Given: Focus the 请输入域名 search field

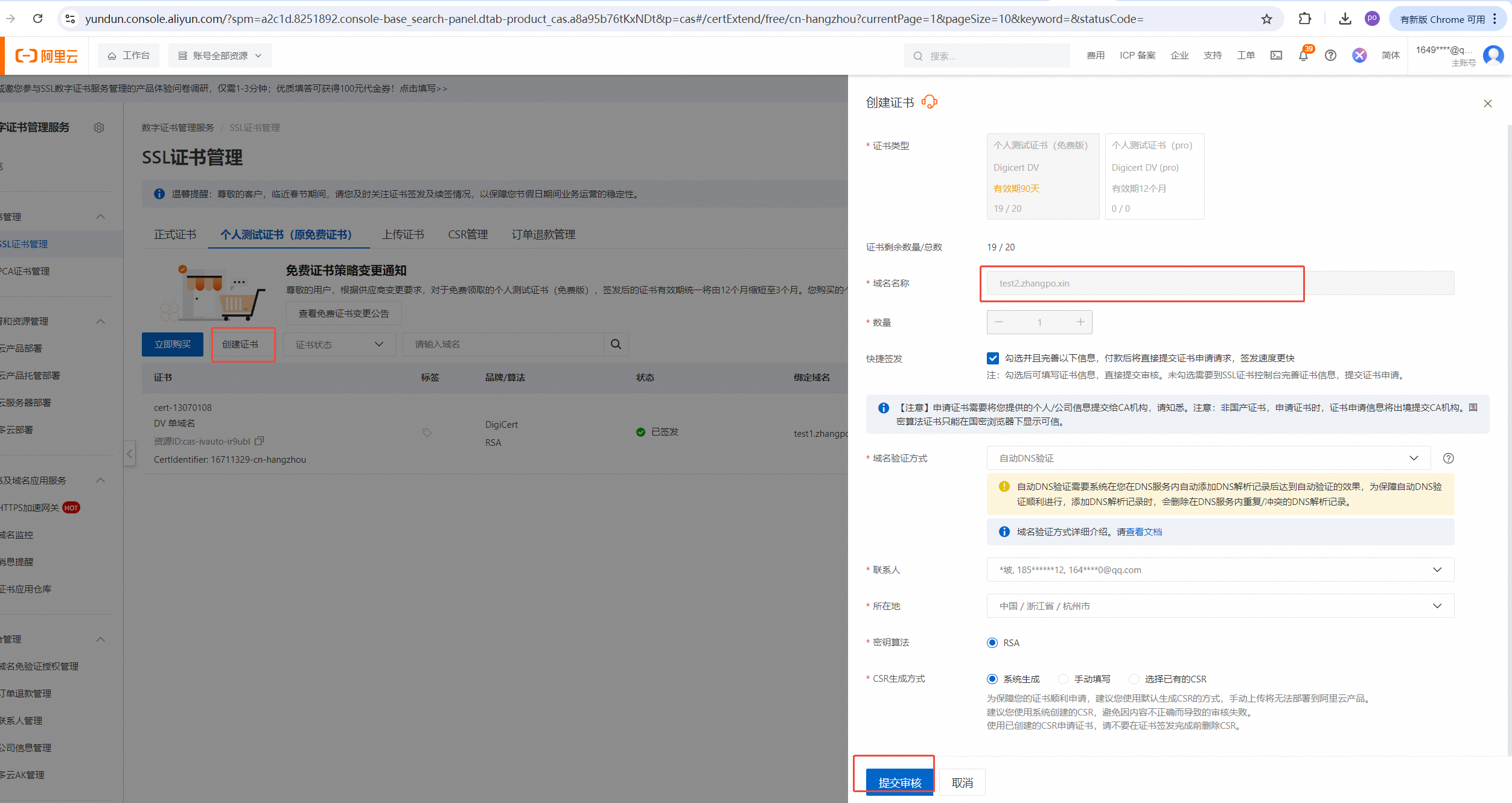Looking at the screenshot, I should (503, 344).
